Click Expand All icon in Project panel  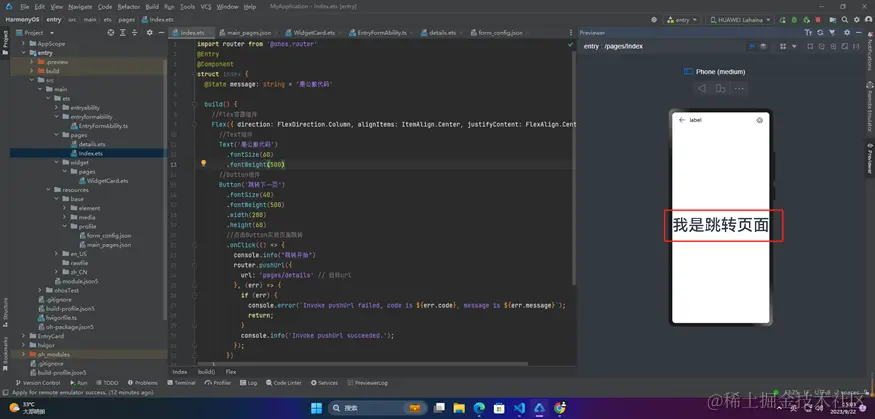[123, 33]
